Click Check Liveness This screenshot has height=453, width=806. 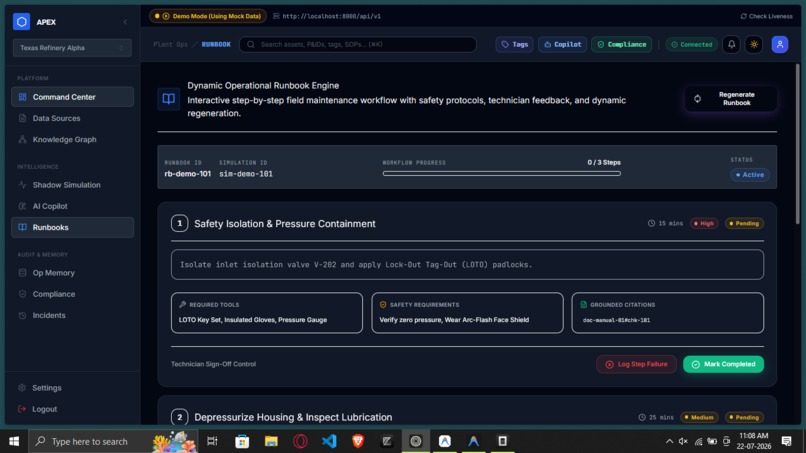point(766,16)
